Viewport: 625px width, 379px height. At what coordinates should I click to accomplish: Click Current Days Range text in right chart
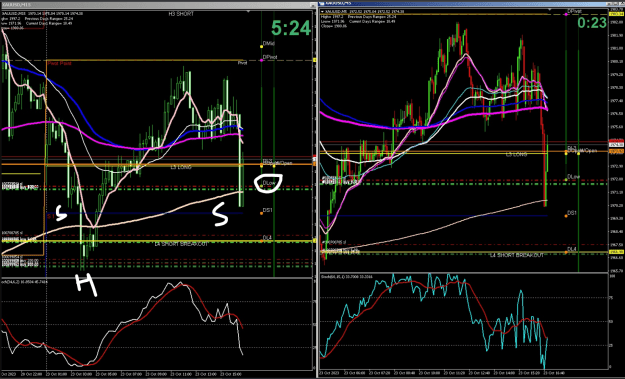(x=372, y=21)
